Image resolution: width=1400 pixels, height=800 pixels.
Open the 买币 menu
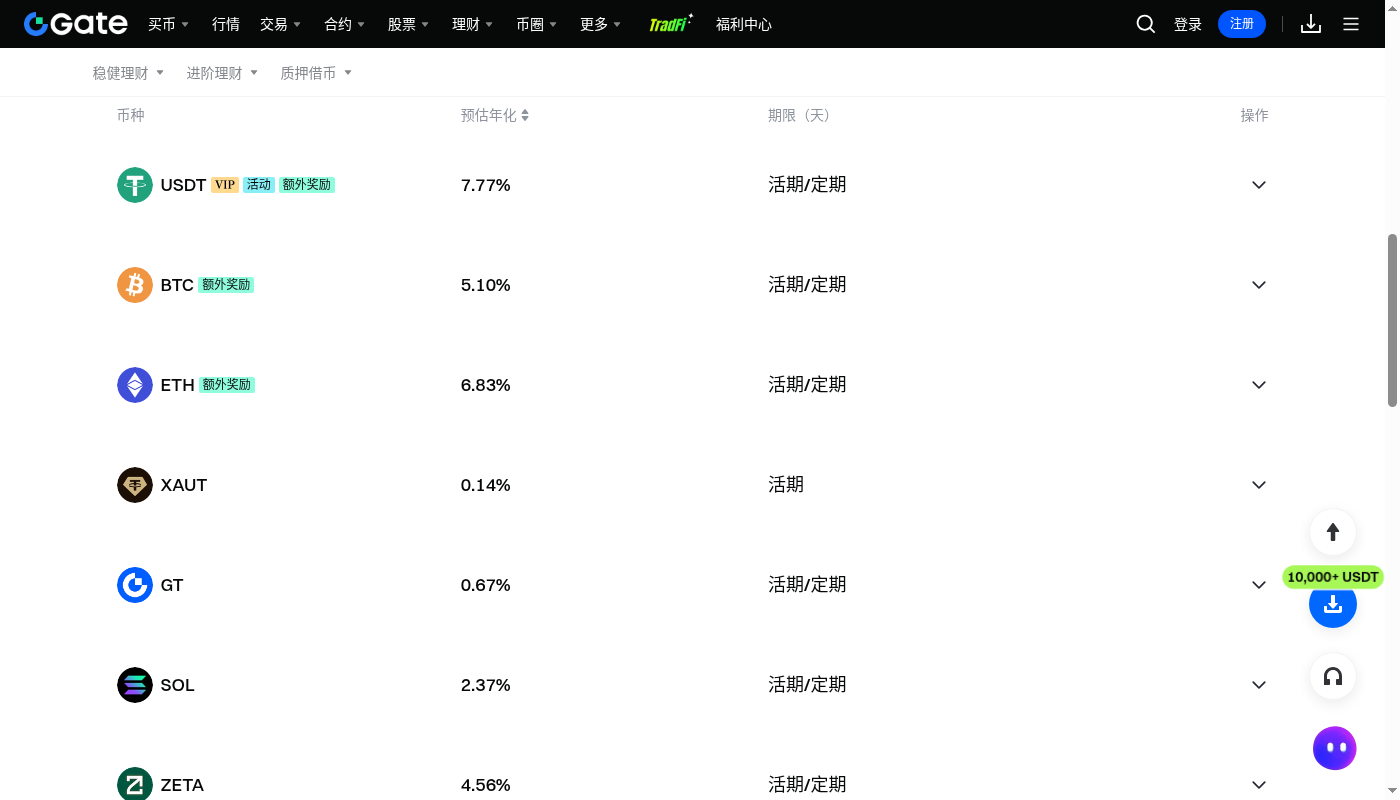tap(168, 24)
